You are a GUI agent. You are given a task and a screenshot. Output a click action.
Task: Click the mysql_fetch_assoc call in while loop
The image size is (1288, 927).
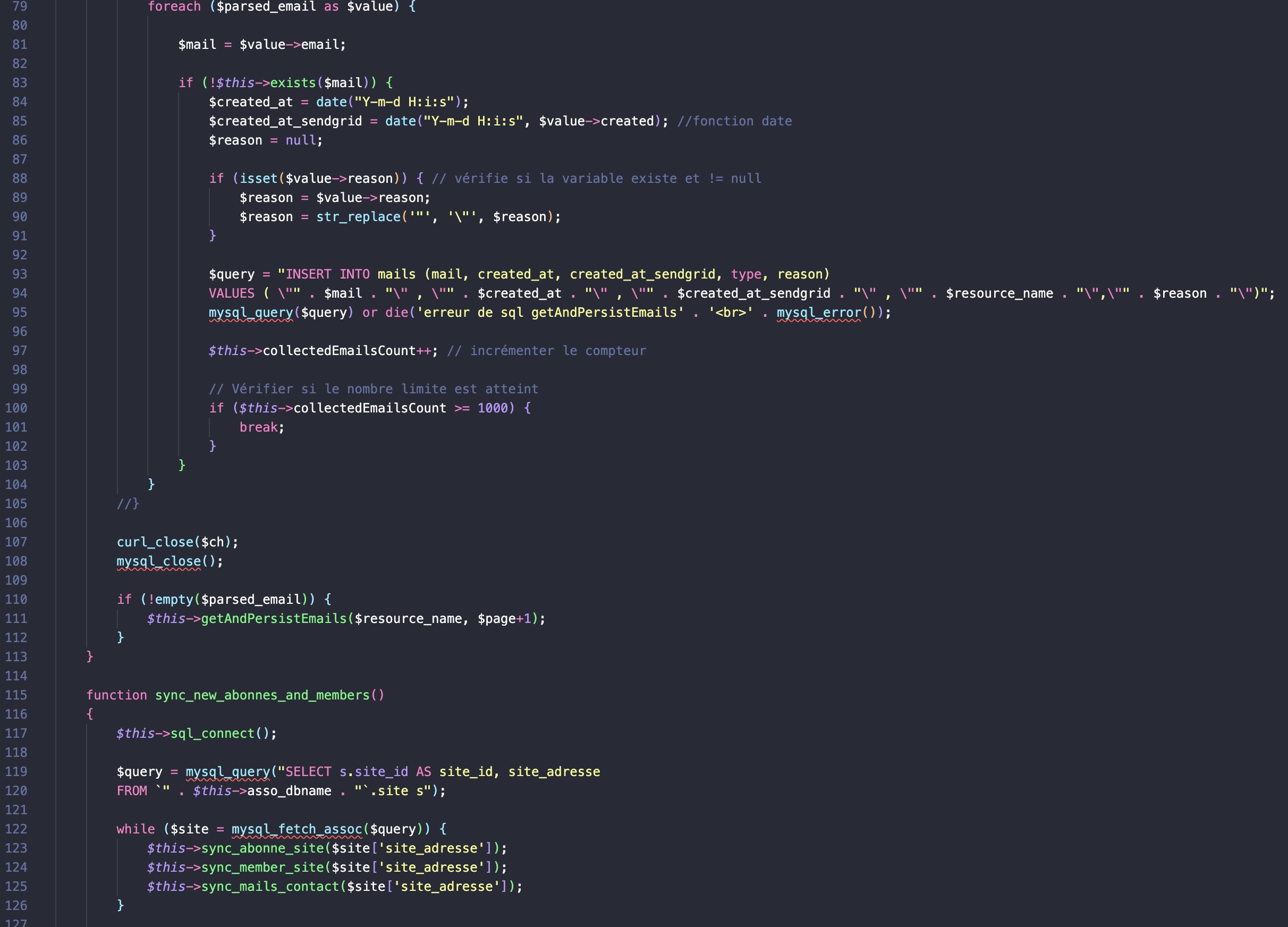296,829
